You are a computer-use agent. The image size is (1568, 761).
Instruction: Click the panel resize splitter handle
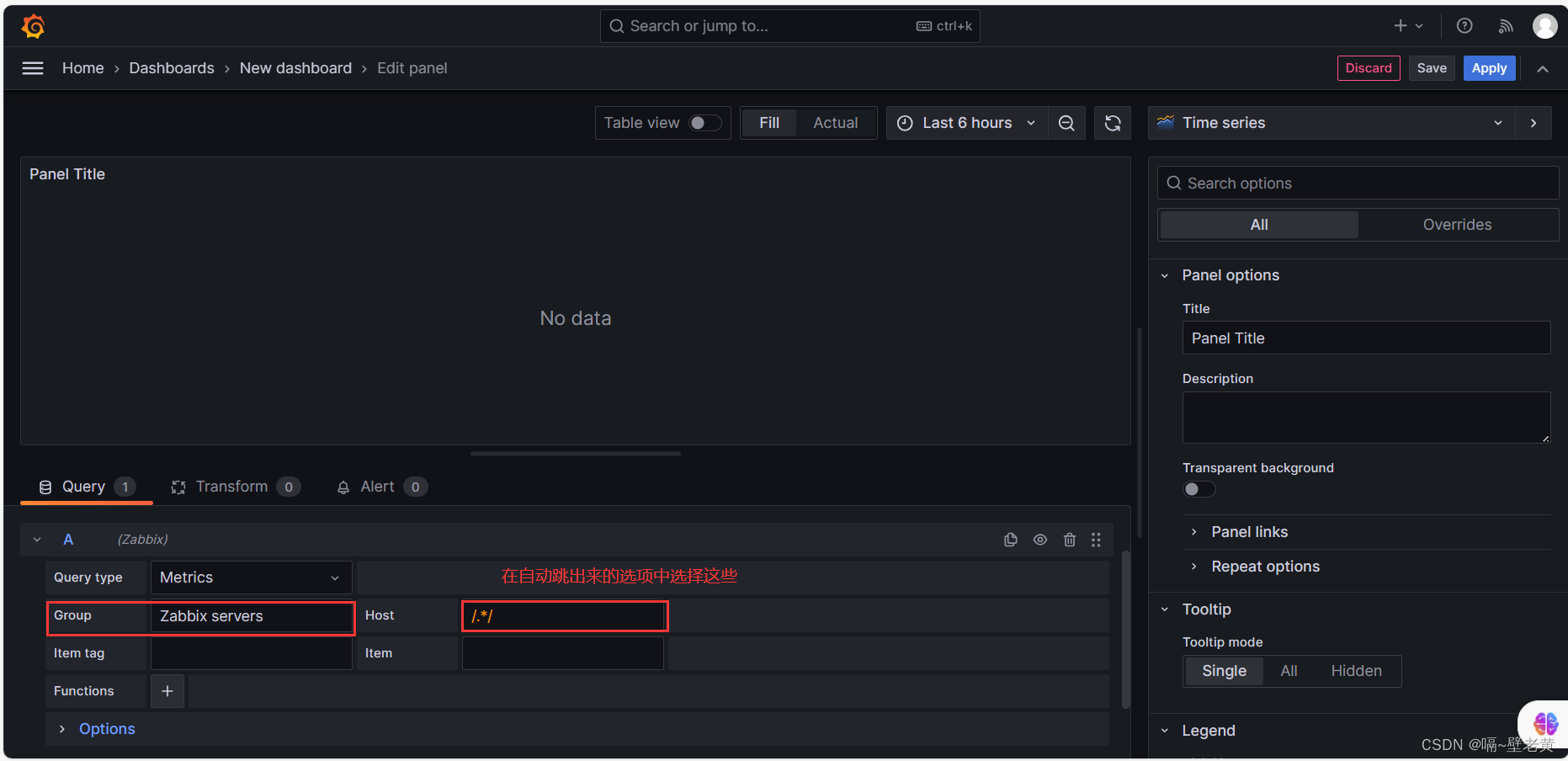(x=576, y=453)
